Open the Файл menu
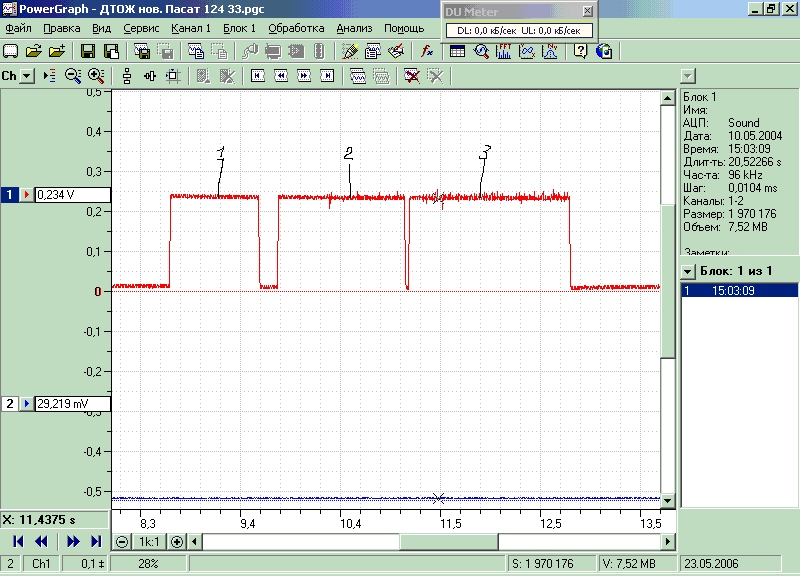800x576 pixels. [18, 29]
